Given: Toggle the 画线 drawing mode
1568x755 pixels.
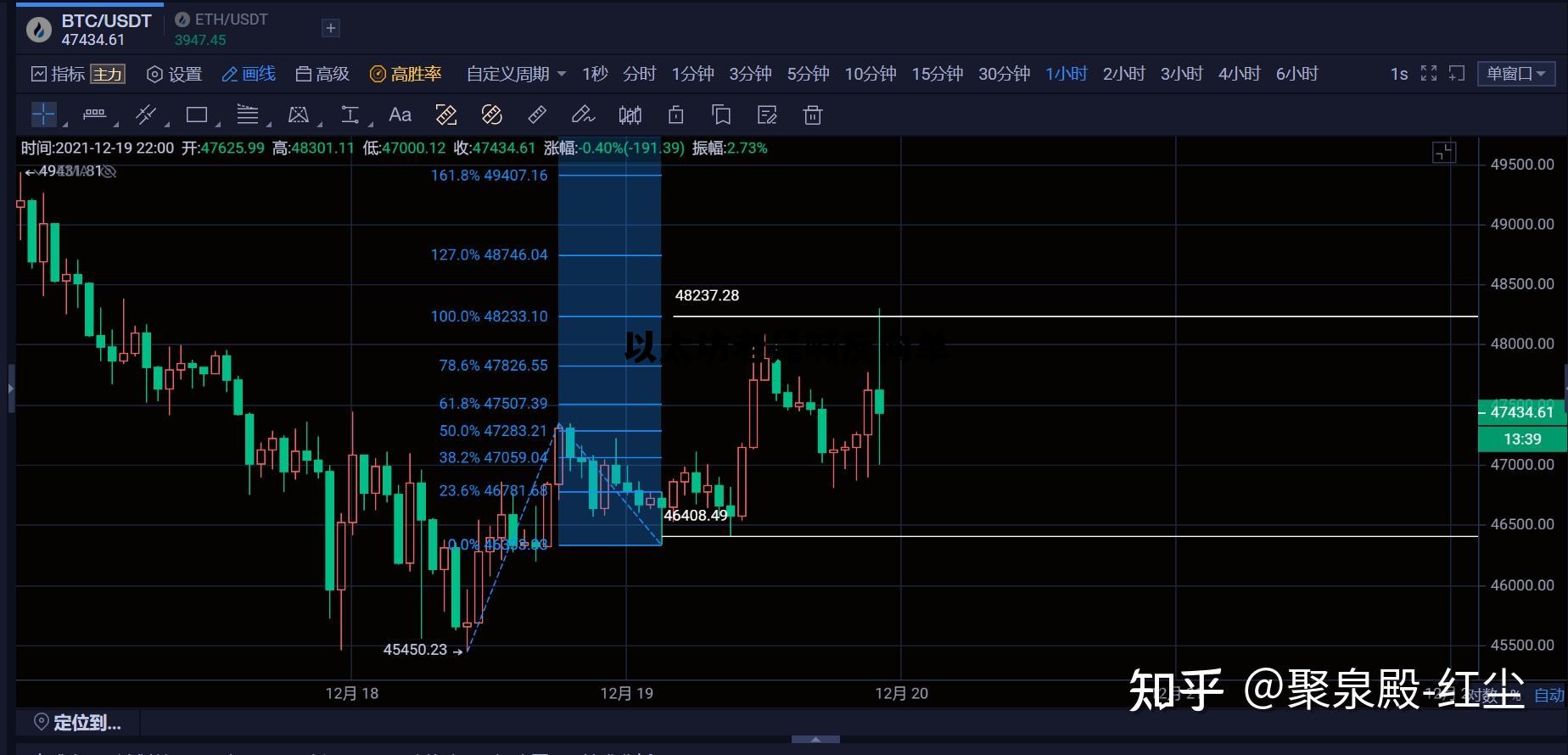Looking at the screenshot, I should (249, 74).
